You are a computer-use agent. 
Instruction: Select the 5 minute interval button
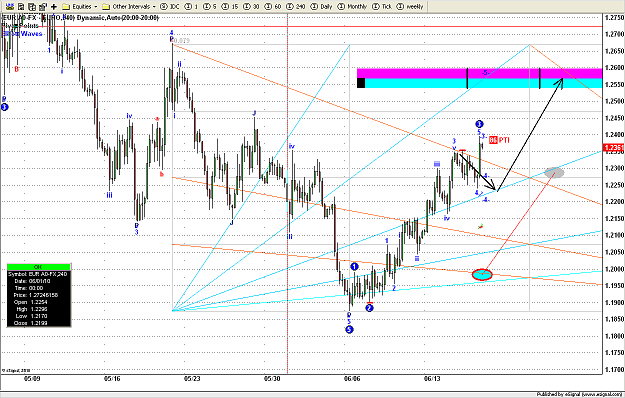click(x=209, y=6)
